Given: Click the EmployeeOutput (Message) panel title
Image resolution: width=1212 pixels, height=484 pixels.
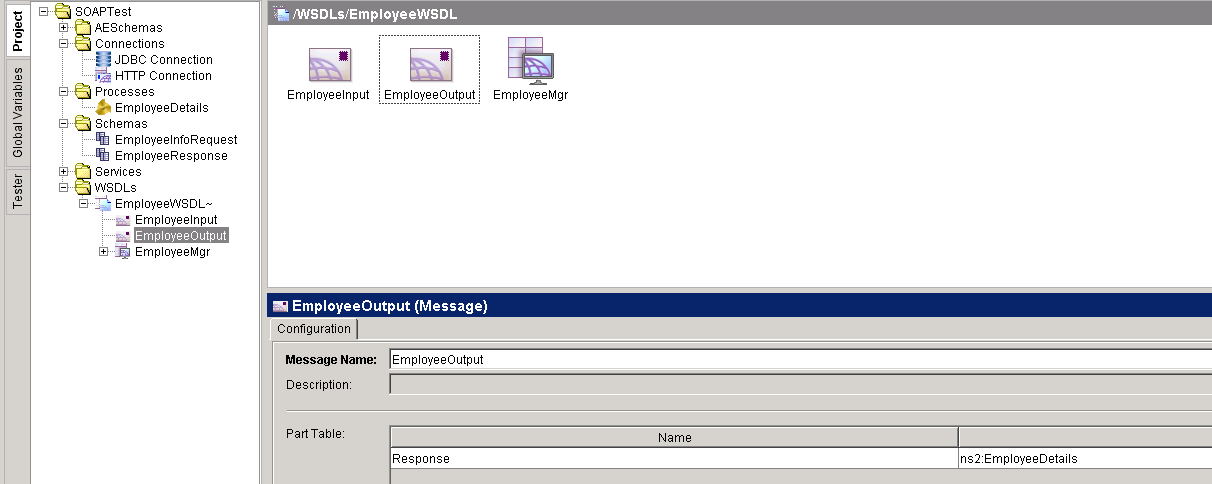Looking at the screenshot, I should tap(389, 307).
